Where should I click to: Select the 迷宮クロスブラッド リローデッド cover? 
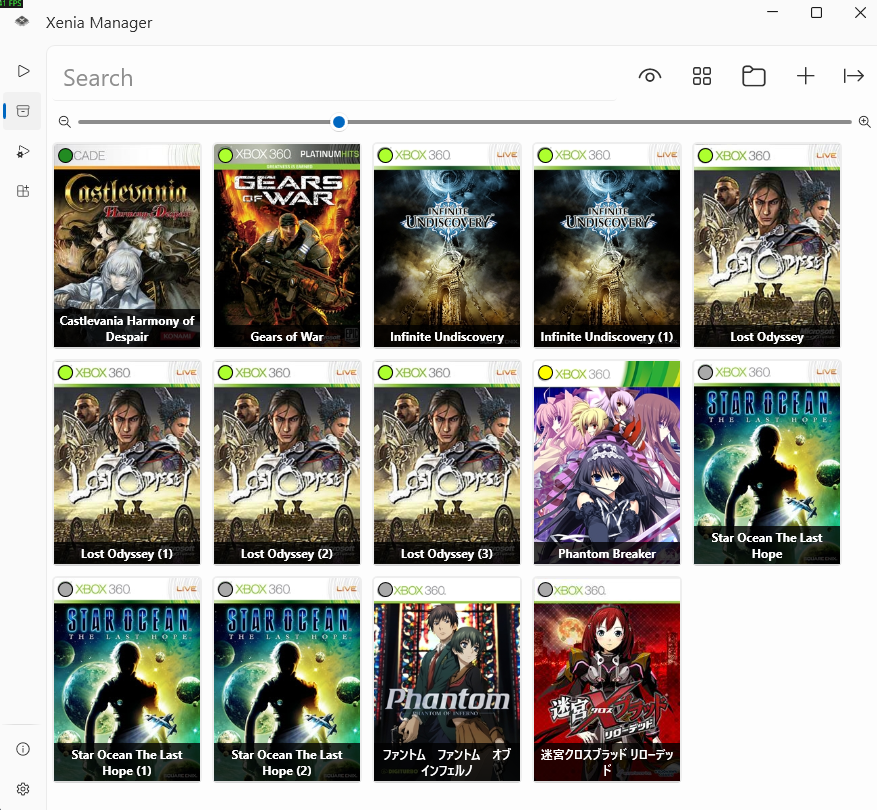click(607, 680)
